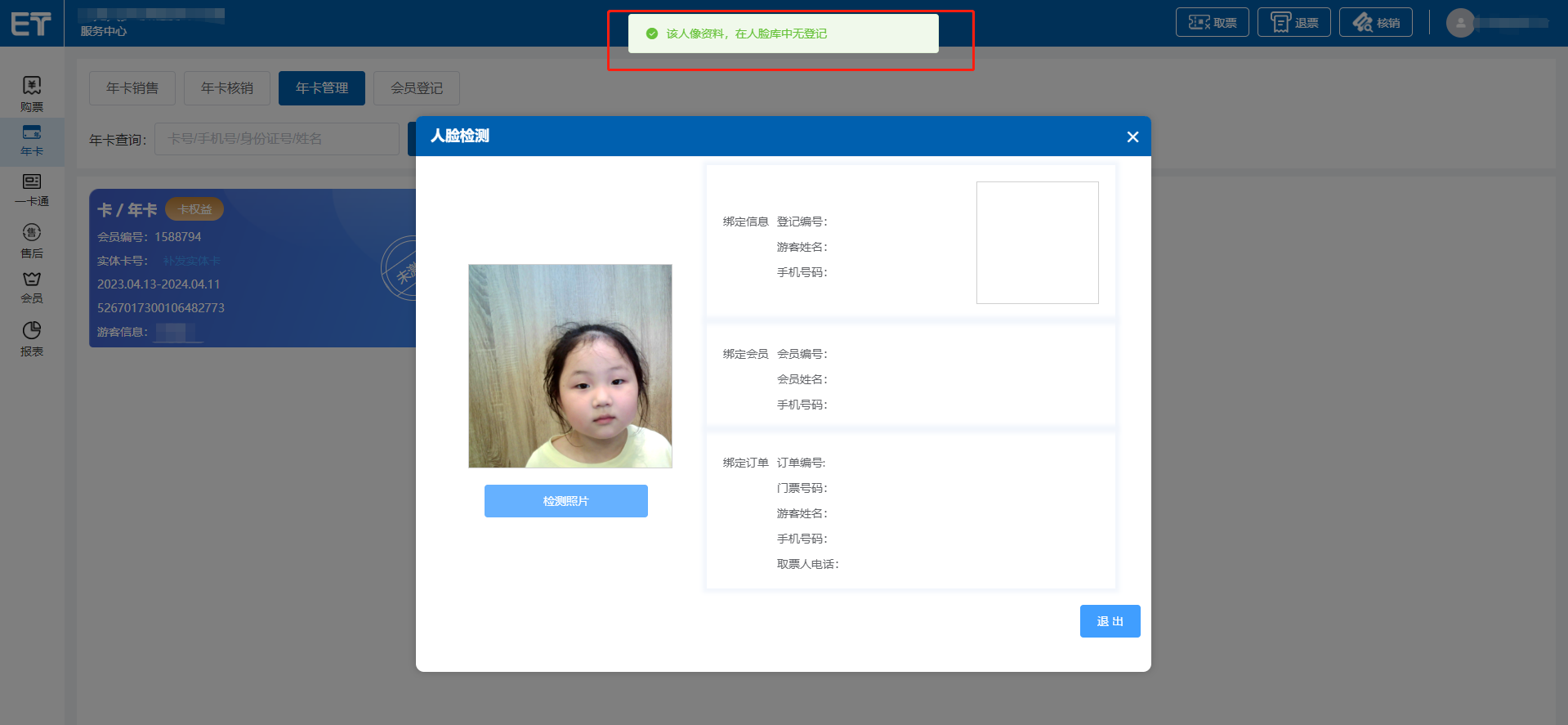This screenshot has width=1568, height=725.
Task: Click the captured face photo thumbnail
Action: (570, 366)
